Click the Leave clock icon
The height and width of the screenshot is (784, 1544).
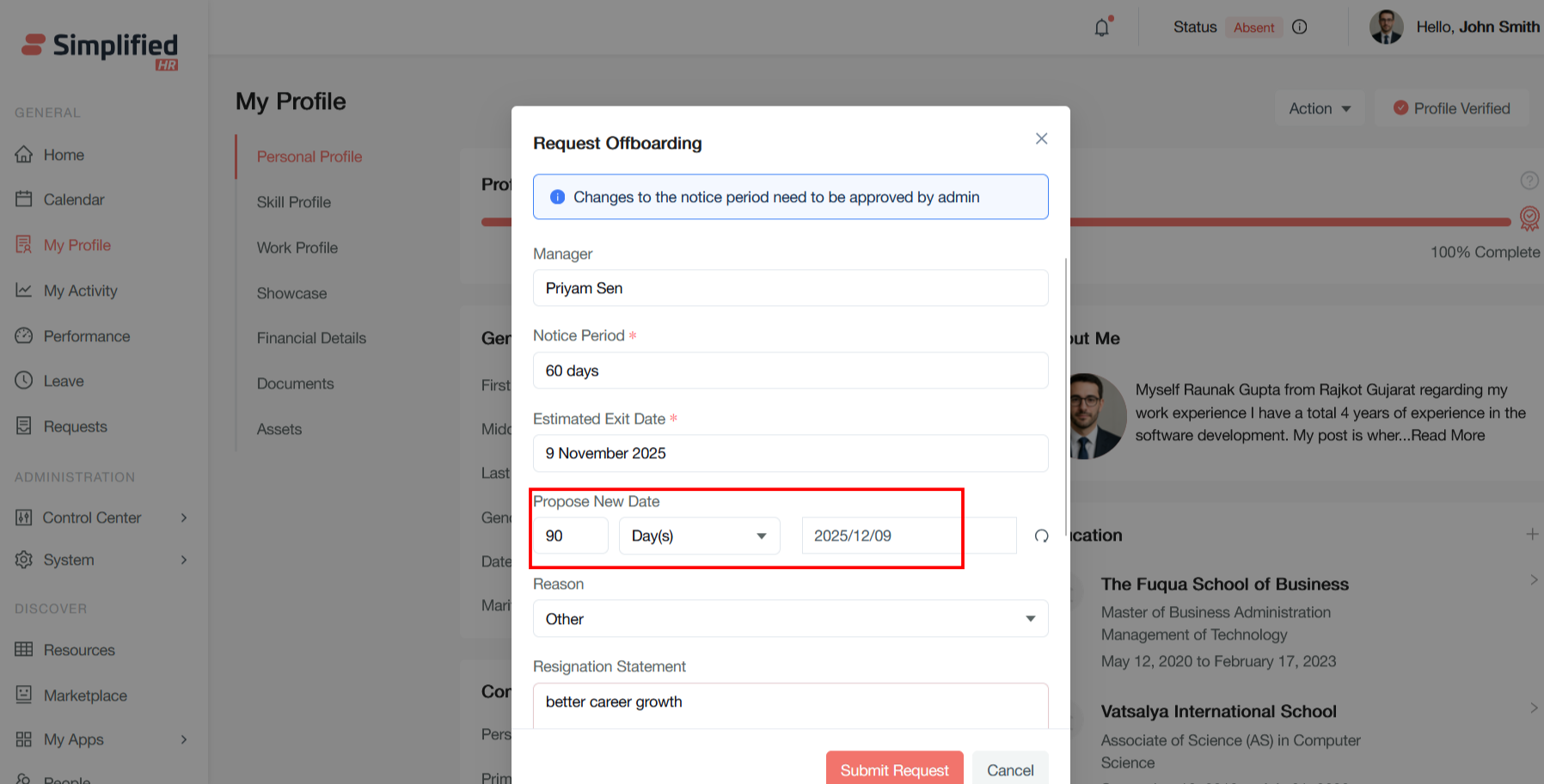click(x=24, y=381)
